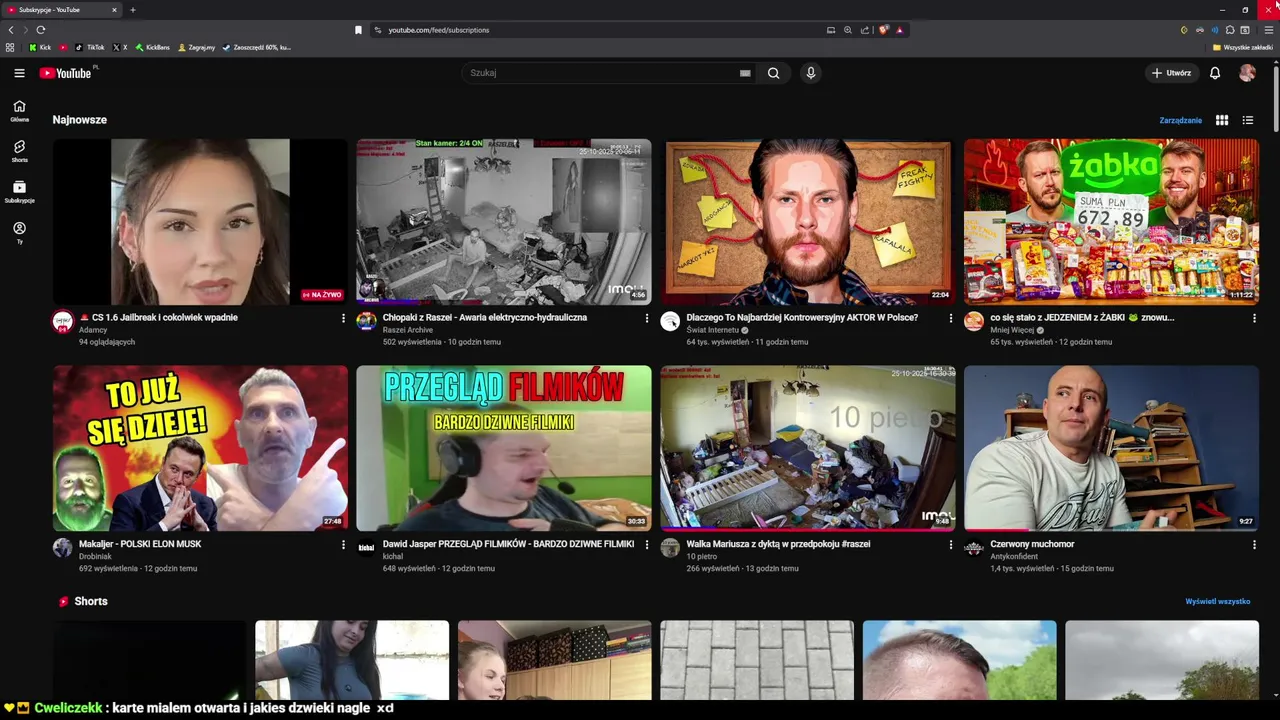
Task: Open the Utwórz create button
Action: coord(1171,73)
